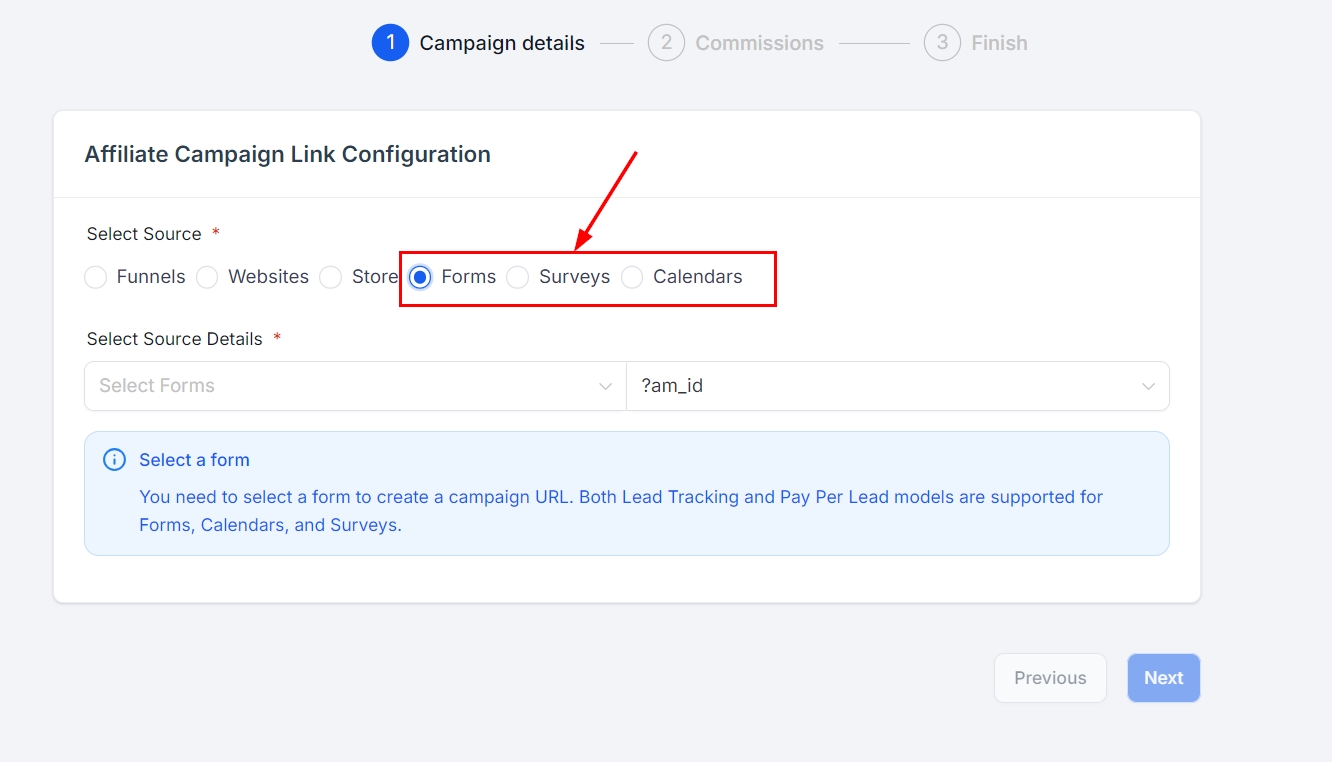Viewport: 1332px width, 762px height.
Task: Open the Campaign details step label
Action: [502, 43]
